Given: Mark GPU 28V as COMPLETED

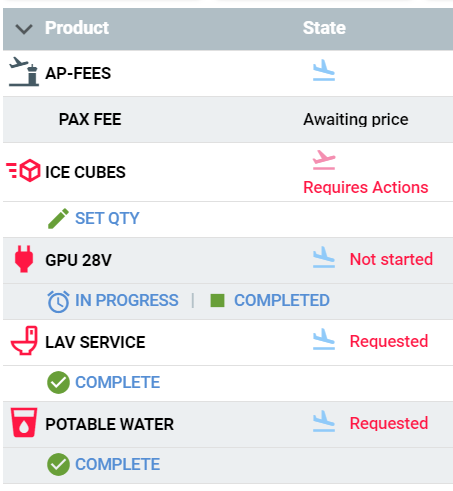Looking at the screenshot, I should (282, 300).
